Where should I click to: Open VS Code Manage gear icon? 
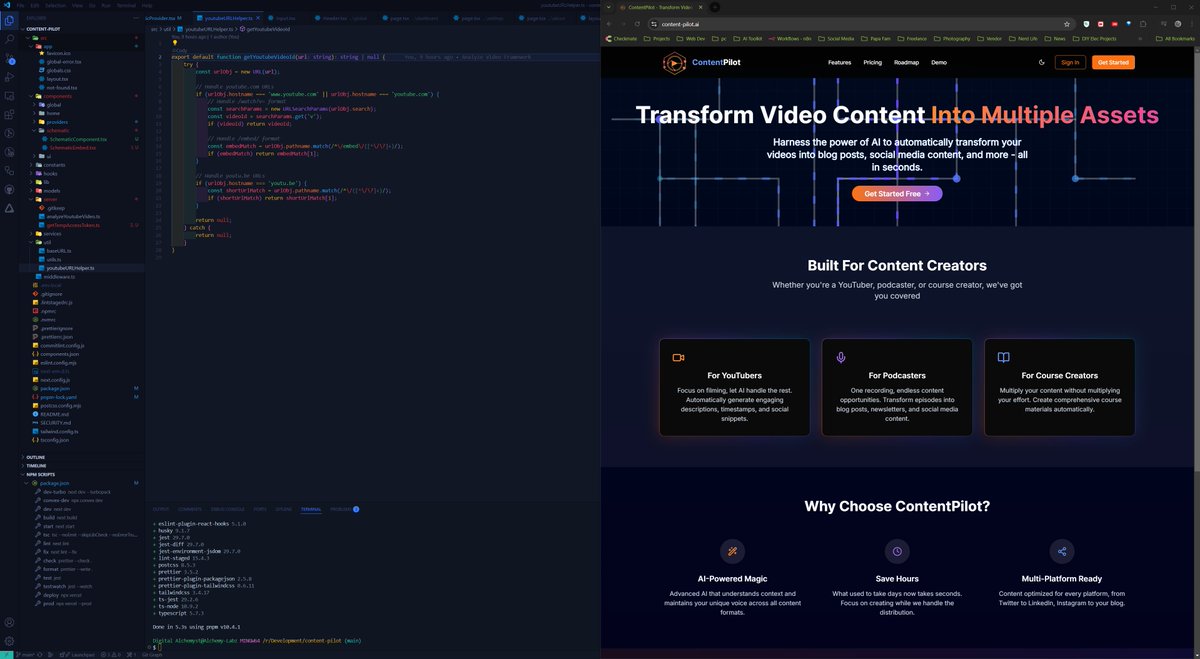pyautogui.click(x=9, y=640)
